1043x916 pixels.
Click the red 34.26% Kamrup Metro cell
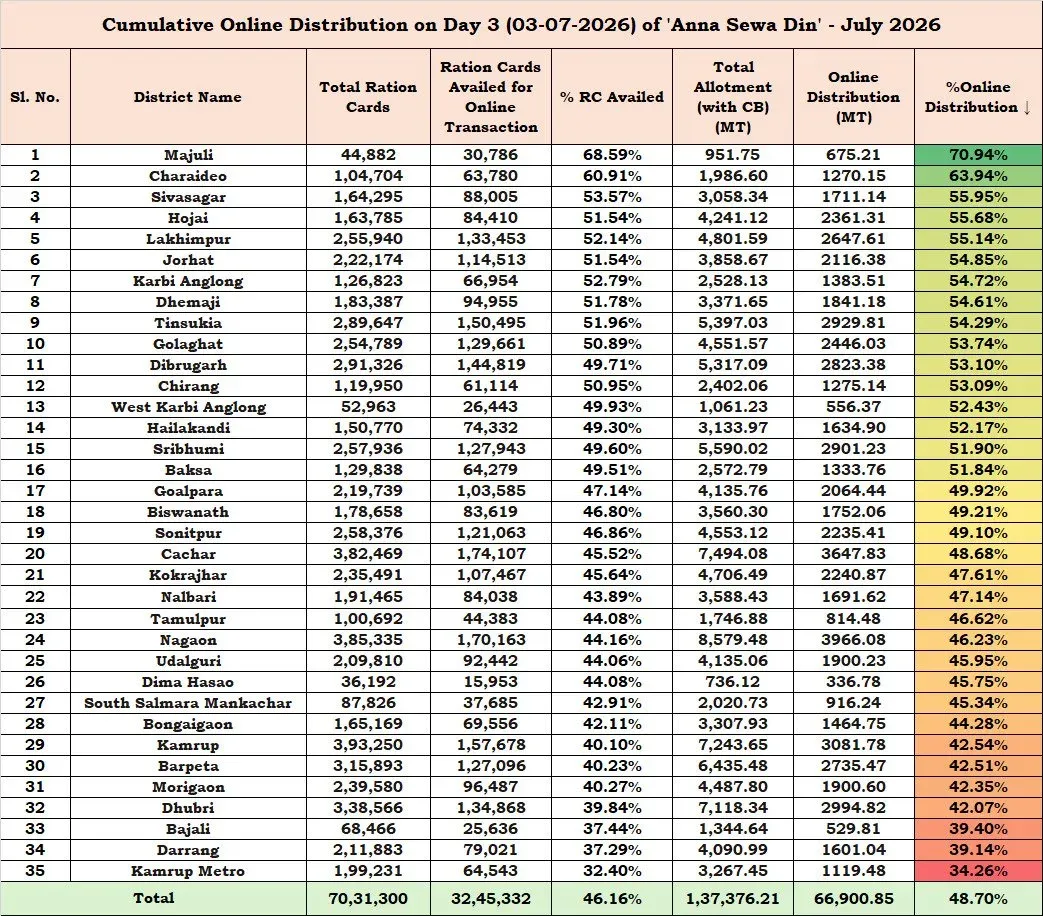pos(978,871)
